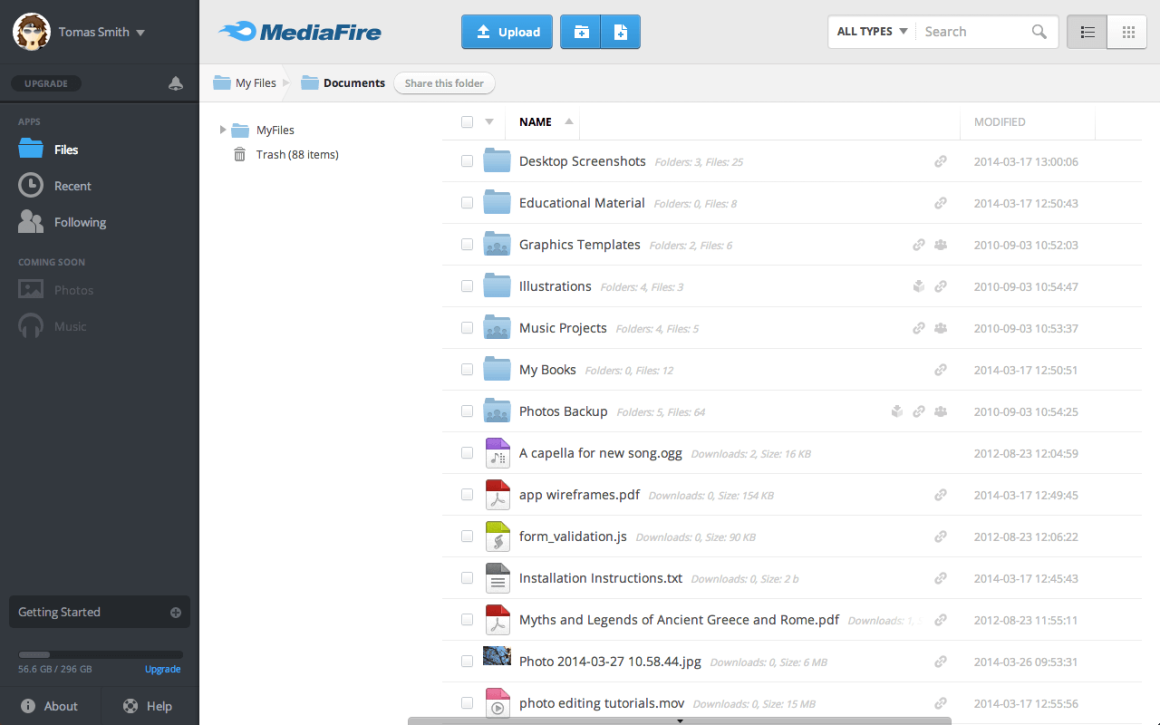Open the ALL TYPES filter dropdown

click(x=868, y=31)
